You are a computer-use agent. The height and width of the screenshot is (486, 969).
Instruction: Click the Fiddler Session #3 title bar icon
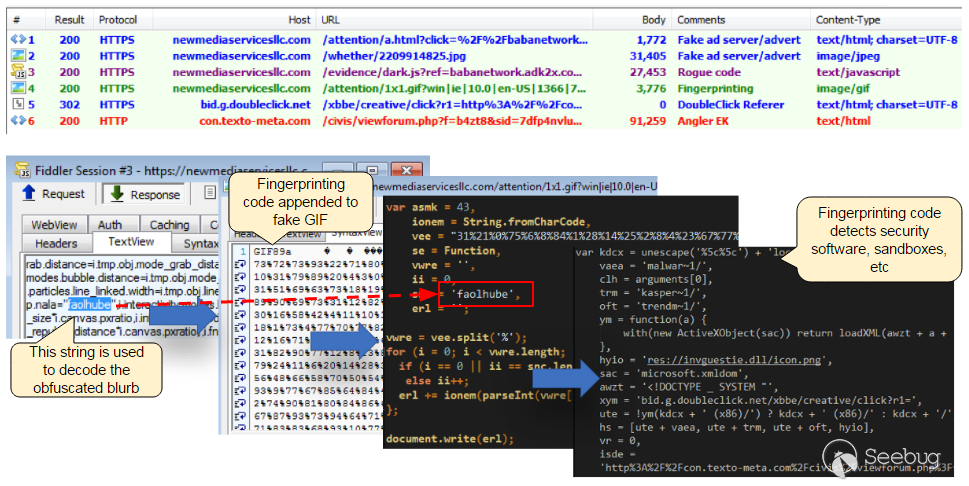[22, 170]
